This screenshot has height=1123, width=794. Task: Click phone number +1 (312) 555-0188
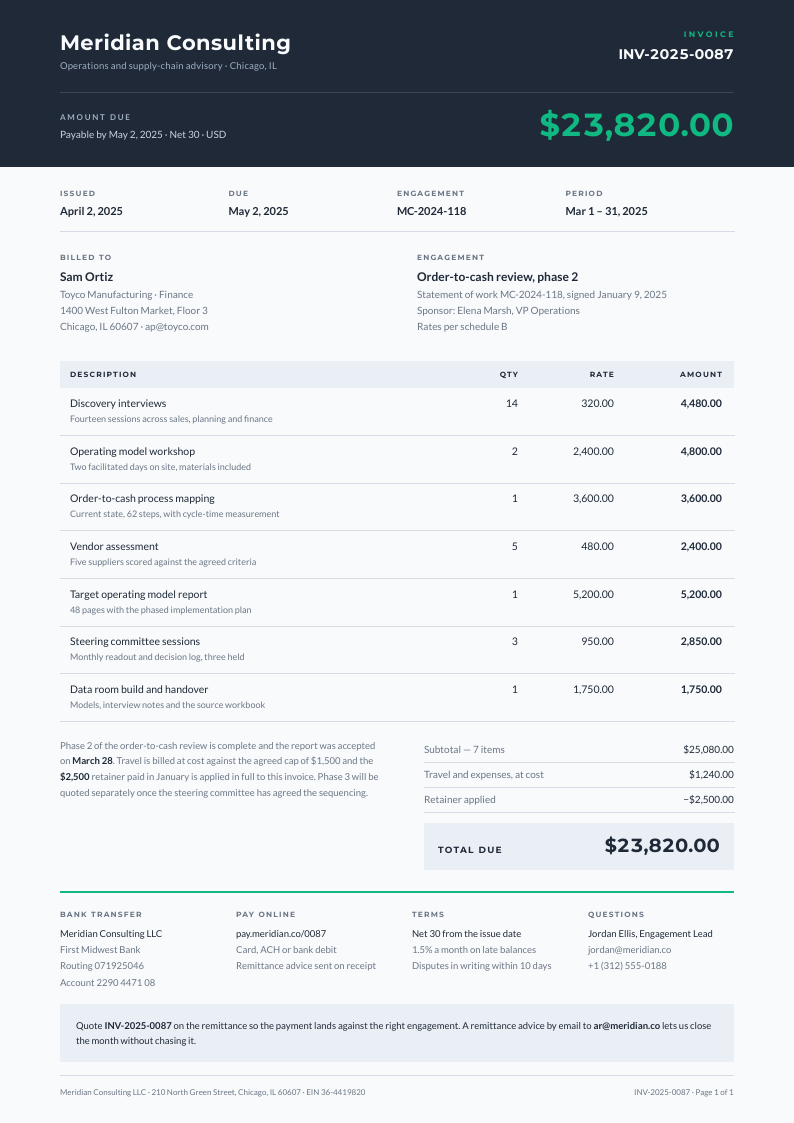627,966
